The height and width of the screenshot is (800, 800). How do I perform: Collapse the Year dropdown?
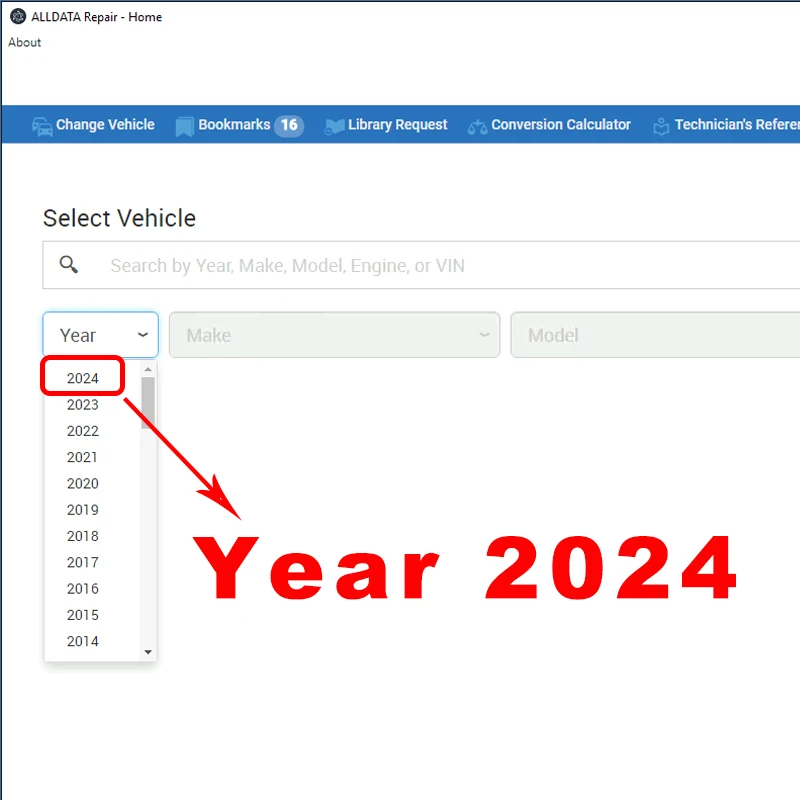coord(101,335)
